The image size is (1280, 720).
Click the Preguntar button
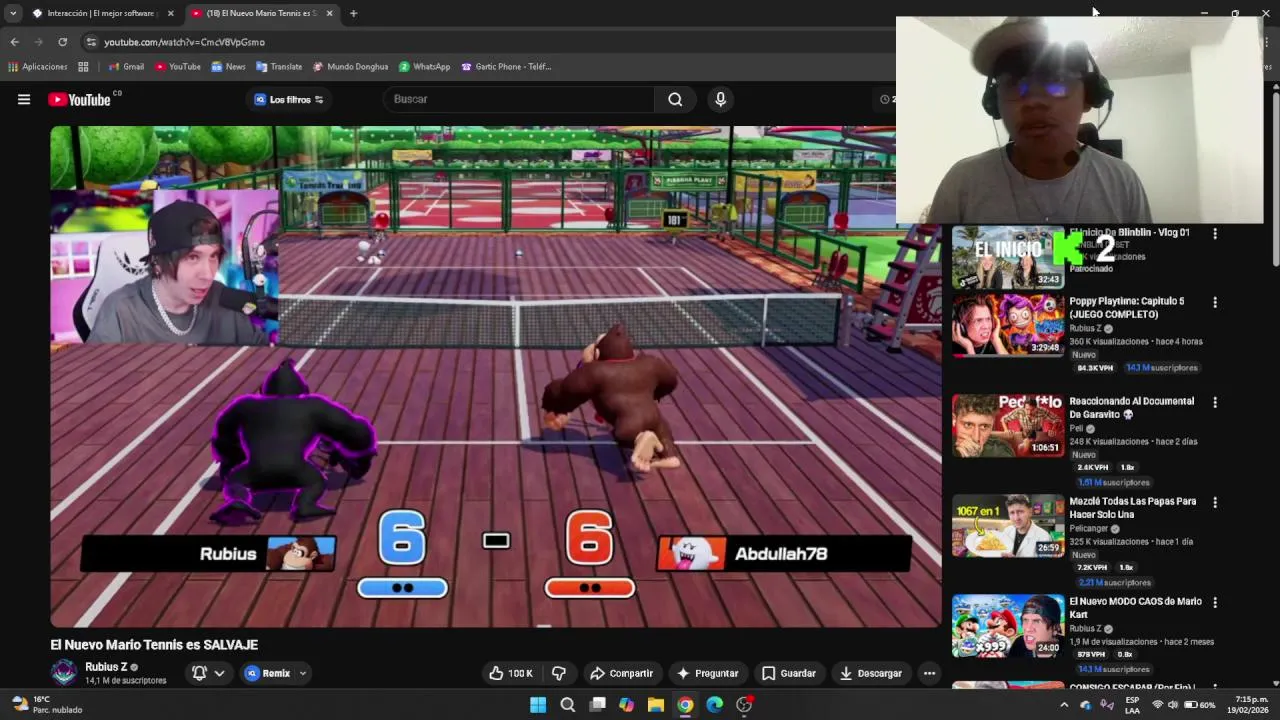pos(707,673)
